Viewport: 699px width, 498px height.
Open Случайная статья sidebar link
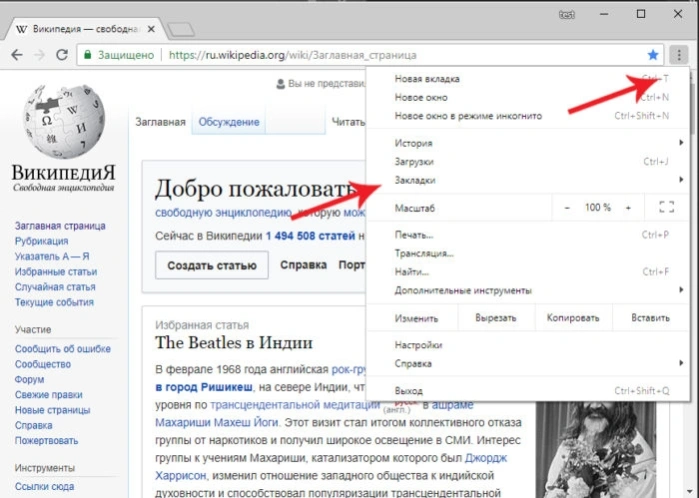pos(55,287)
